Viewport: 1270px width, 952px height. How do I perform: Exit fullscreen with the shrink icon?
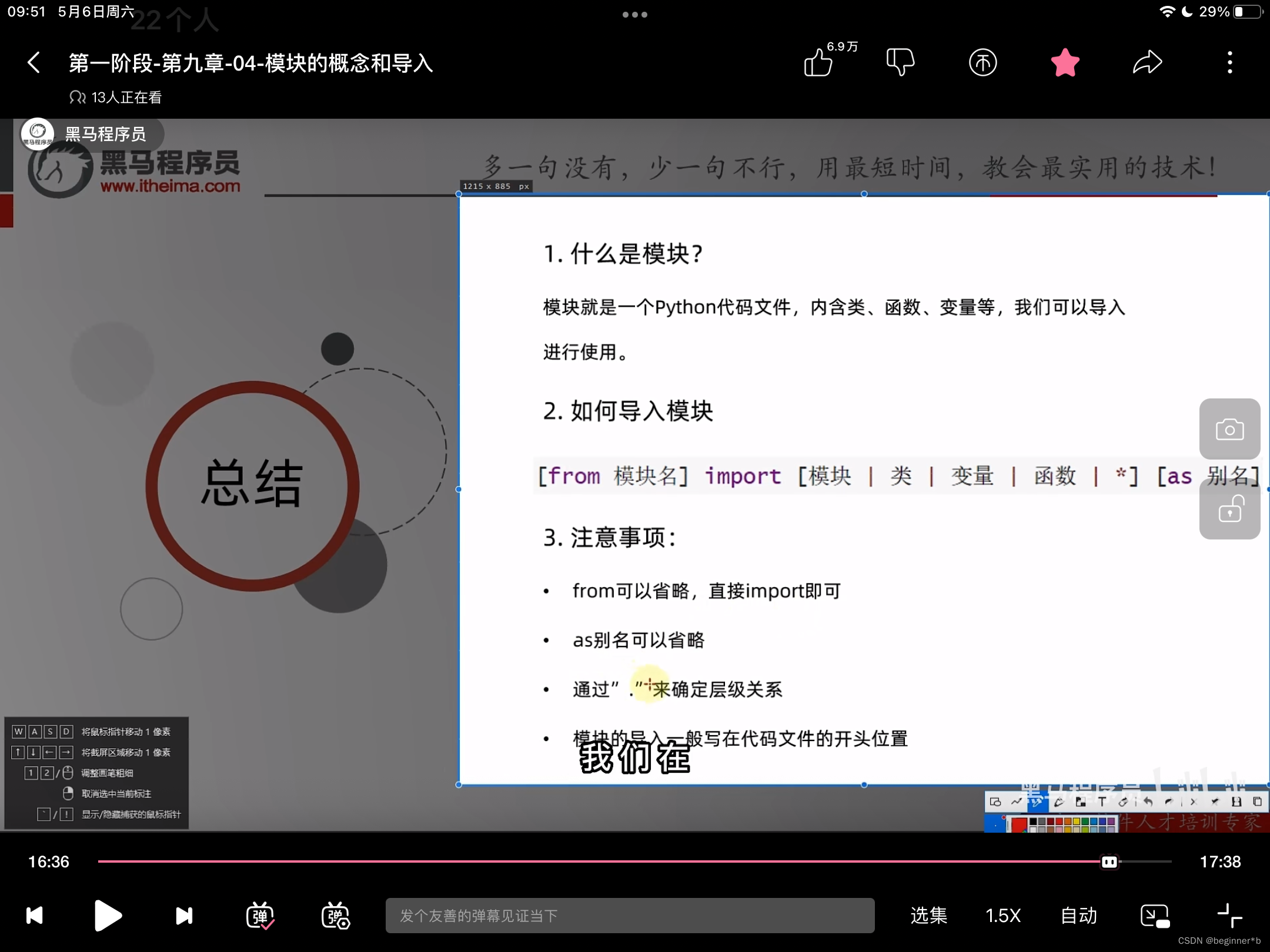click(x=1229, y=916)
